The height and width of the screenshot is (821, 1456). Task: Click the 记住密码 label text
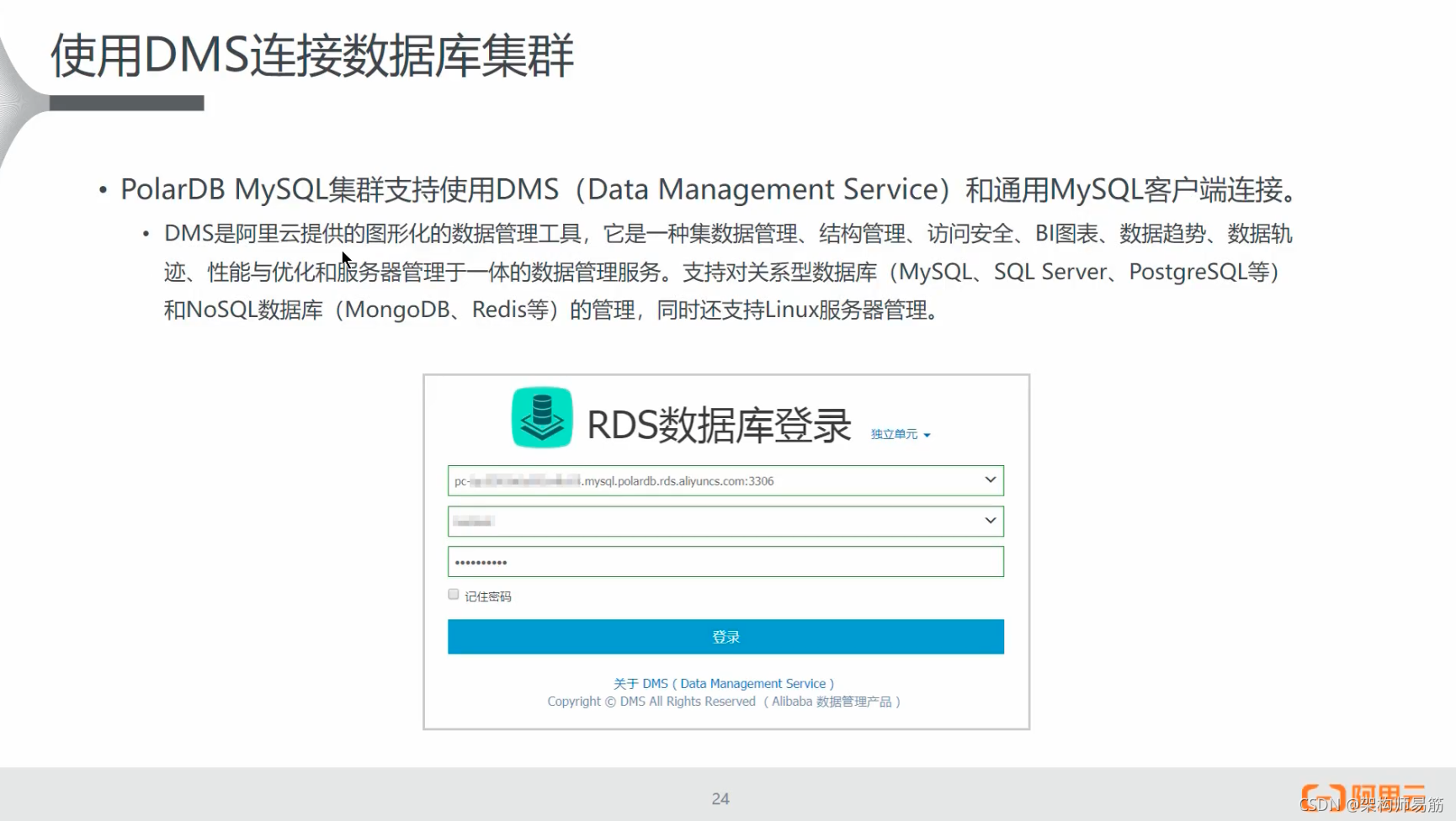tap(488, 596)
